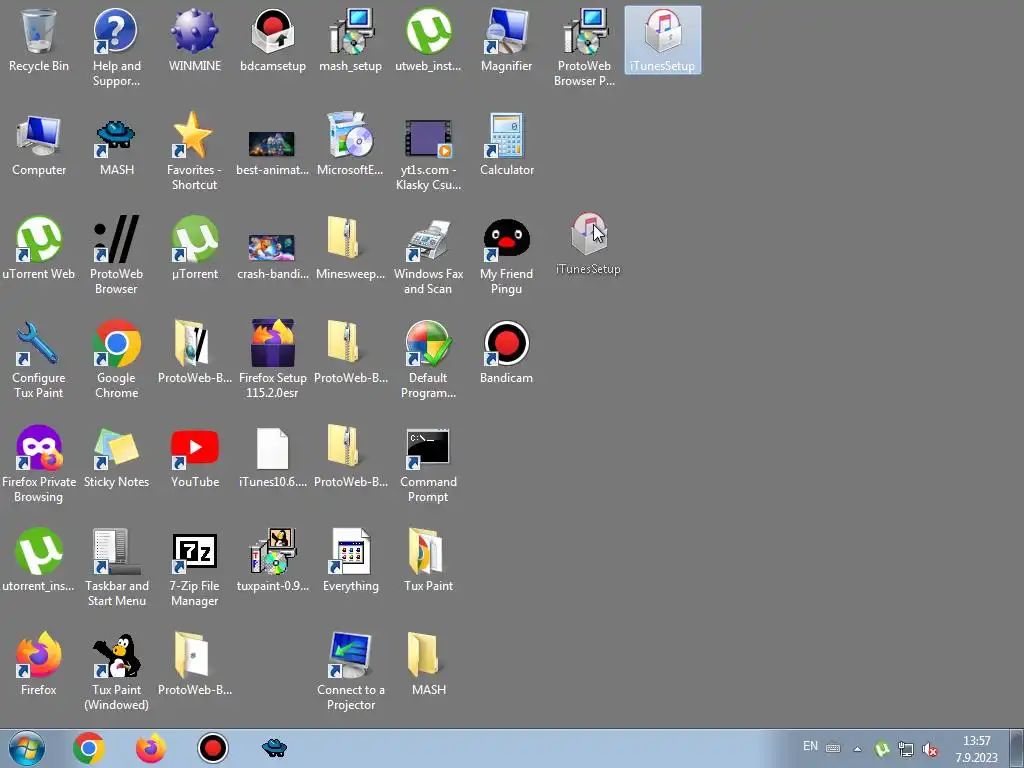Open Windows Fax and Scan shortcut
1024x768 pixels.
click(428, 256)
